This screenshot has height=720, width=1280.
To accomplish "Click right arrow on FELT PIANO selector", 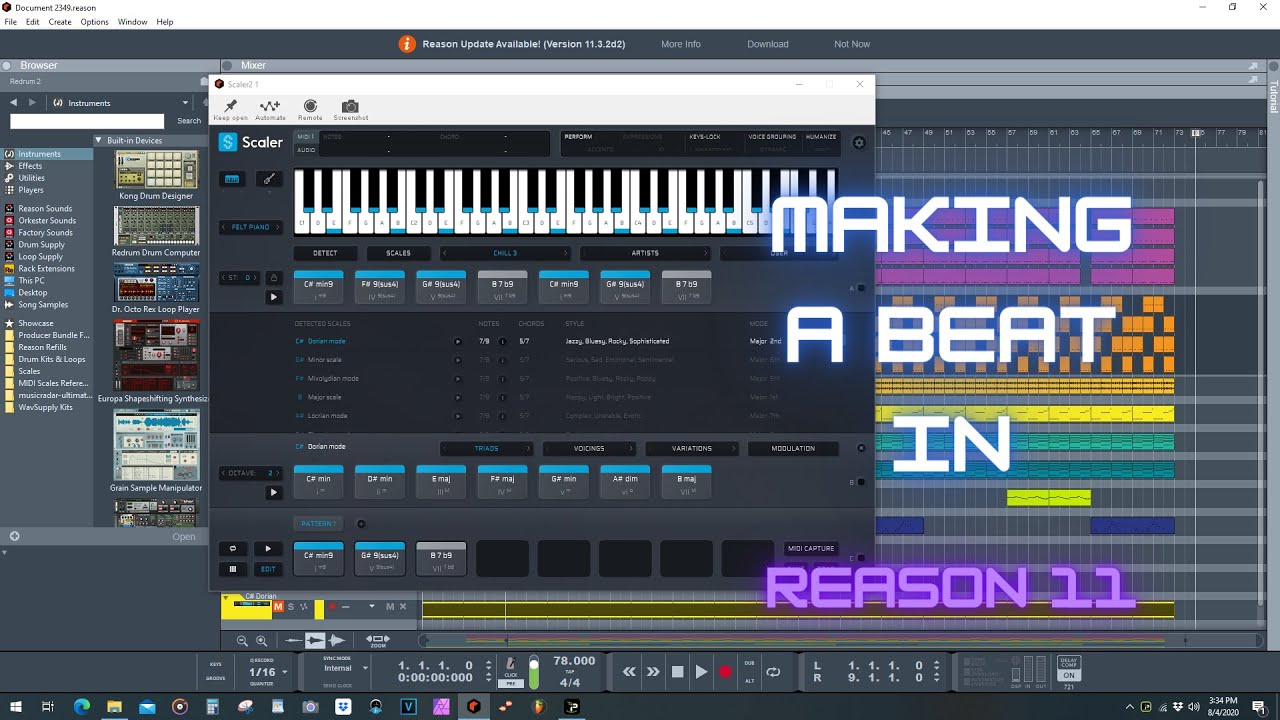I will click(x=277, y=227).
